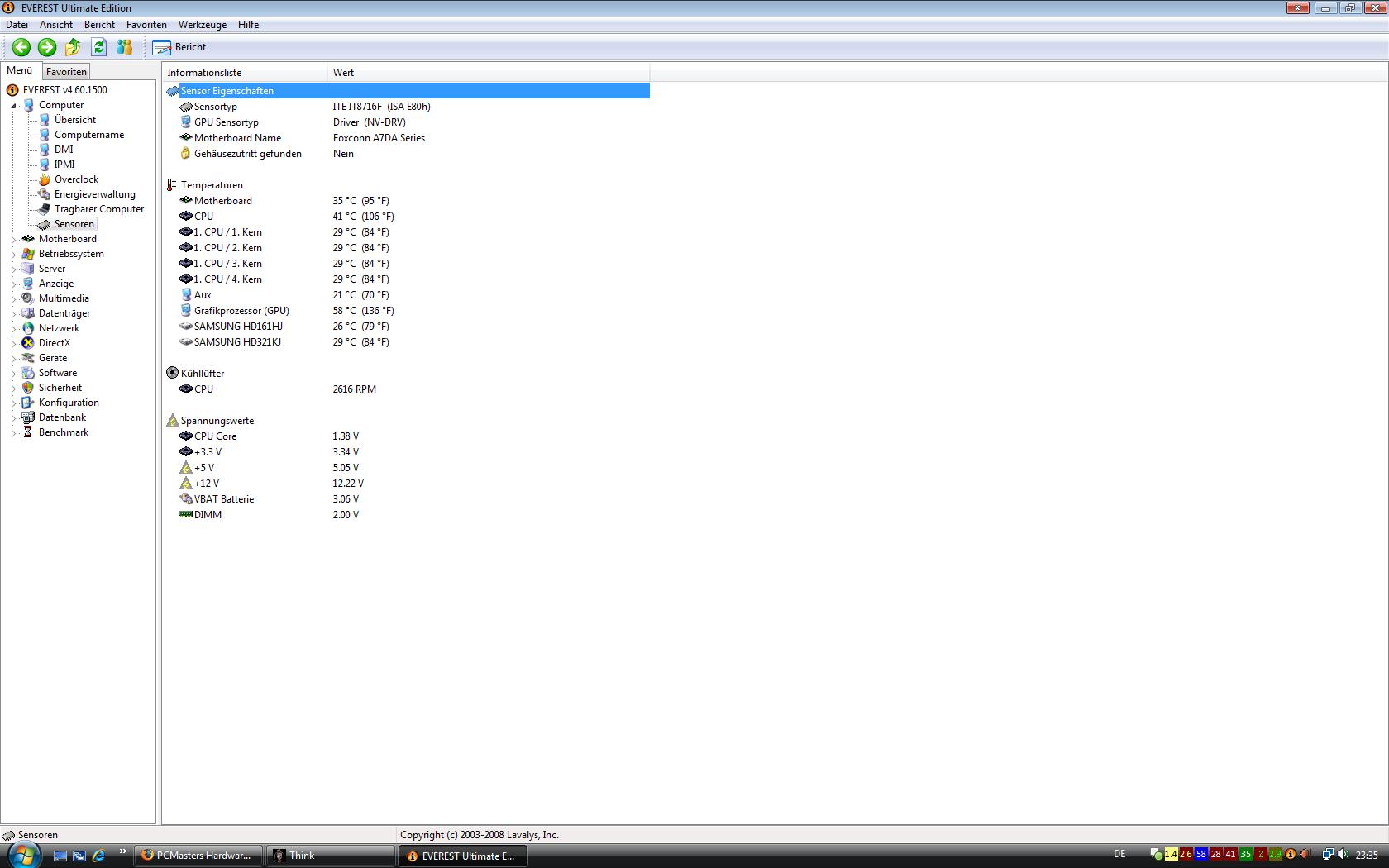Click the +12 V voltage icon

click(x=186, y=484)
